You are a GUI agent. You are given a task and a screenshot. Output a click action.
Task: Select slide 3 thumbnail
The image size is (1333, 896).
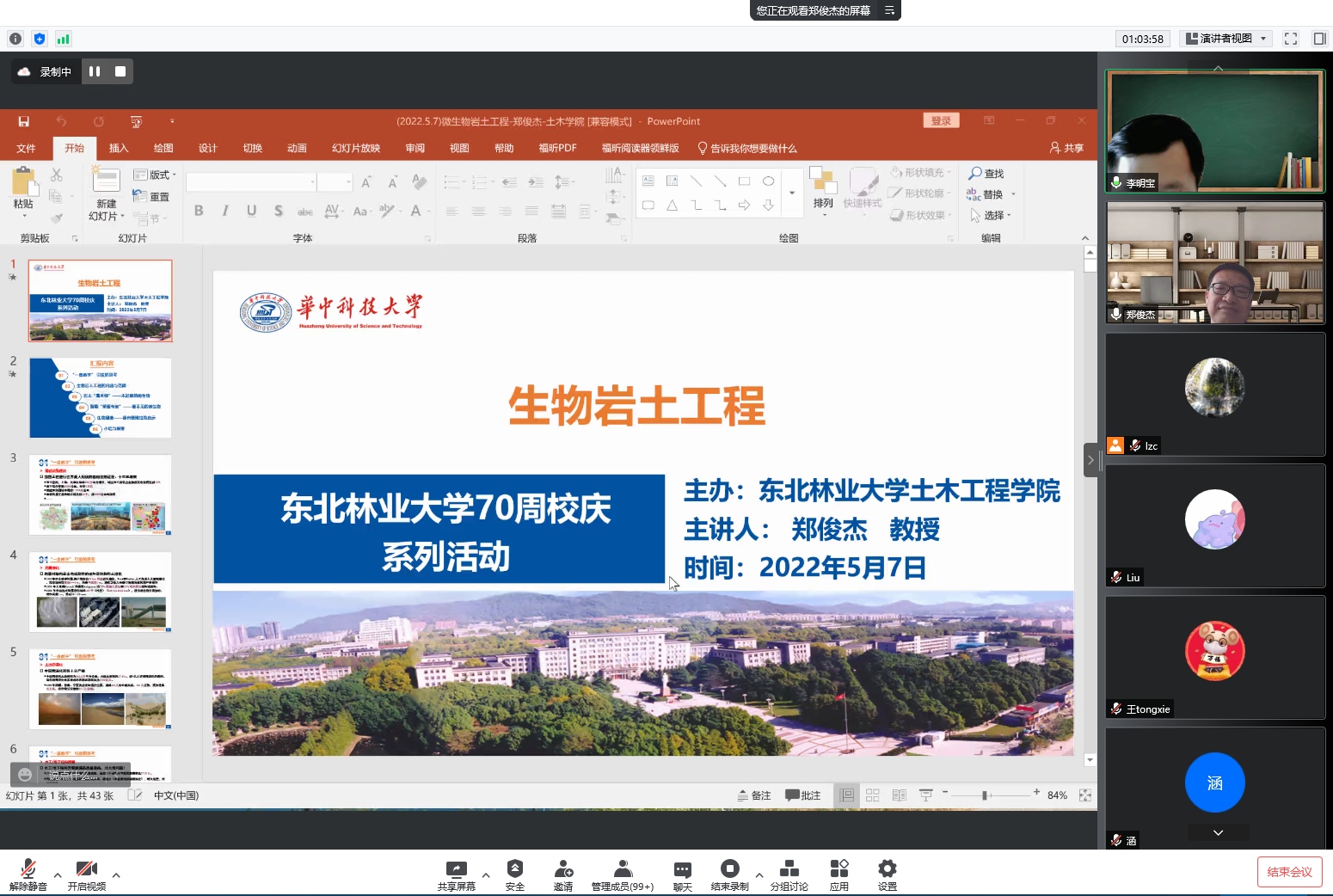pyautogui.click(x=101, y=495)
